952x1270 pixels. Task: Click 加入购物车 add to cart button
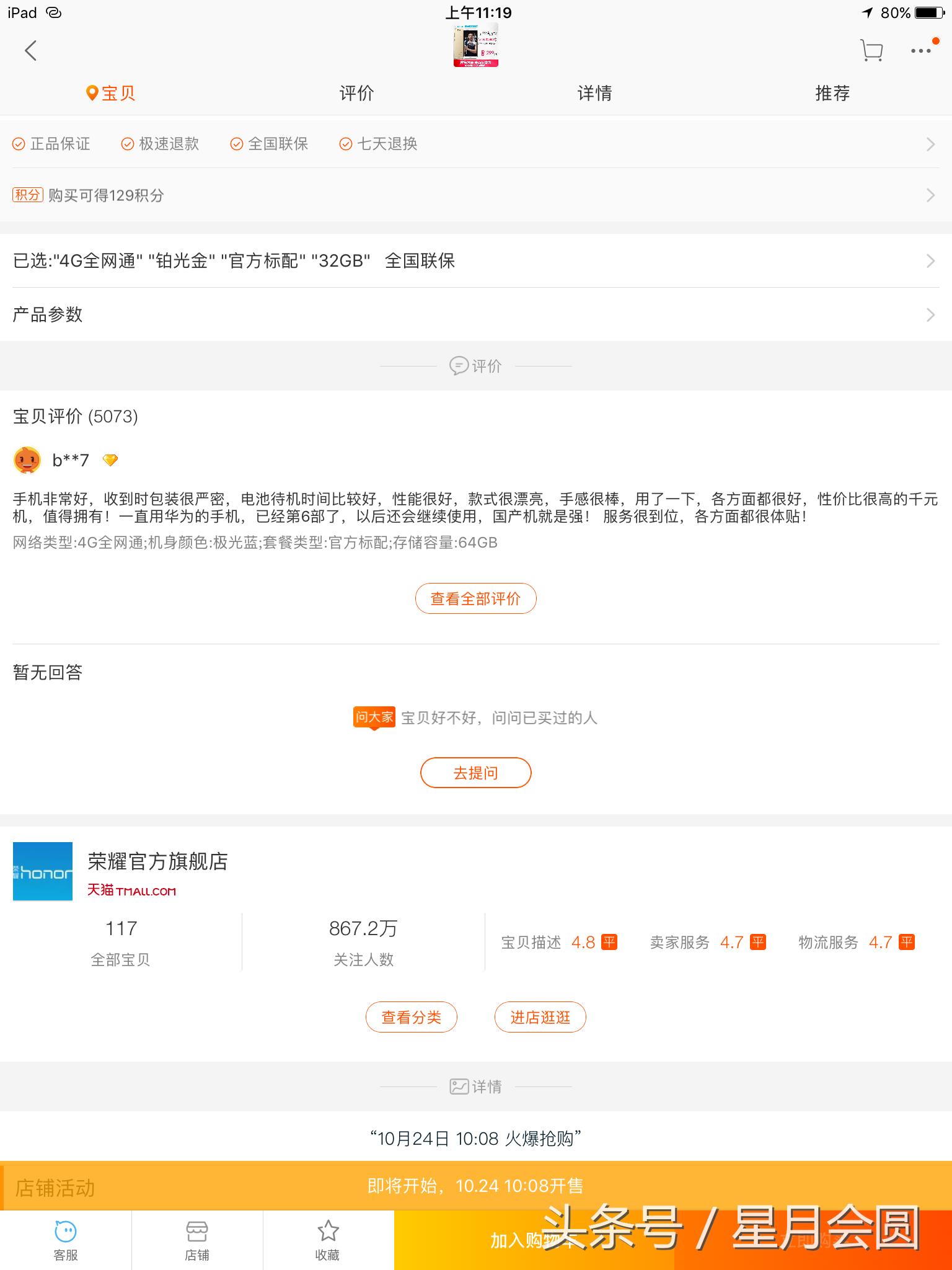click(534, 1240)
